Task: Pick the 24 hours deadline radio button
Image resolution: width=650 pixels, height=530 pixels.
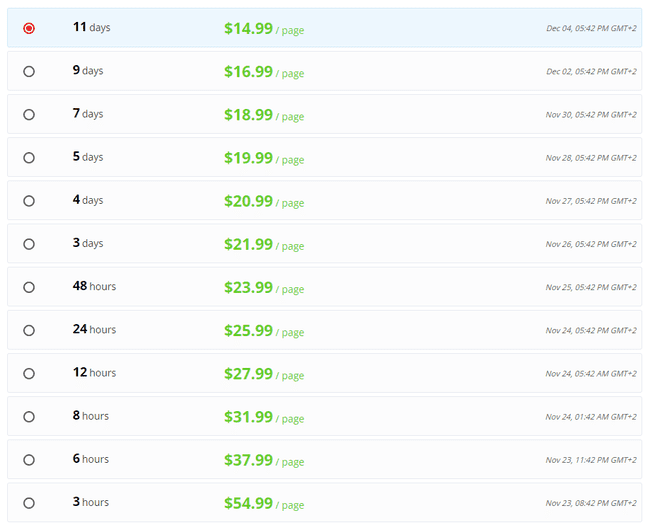Action: tap(29, 330)
